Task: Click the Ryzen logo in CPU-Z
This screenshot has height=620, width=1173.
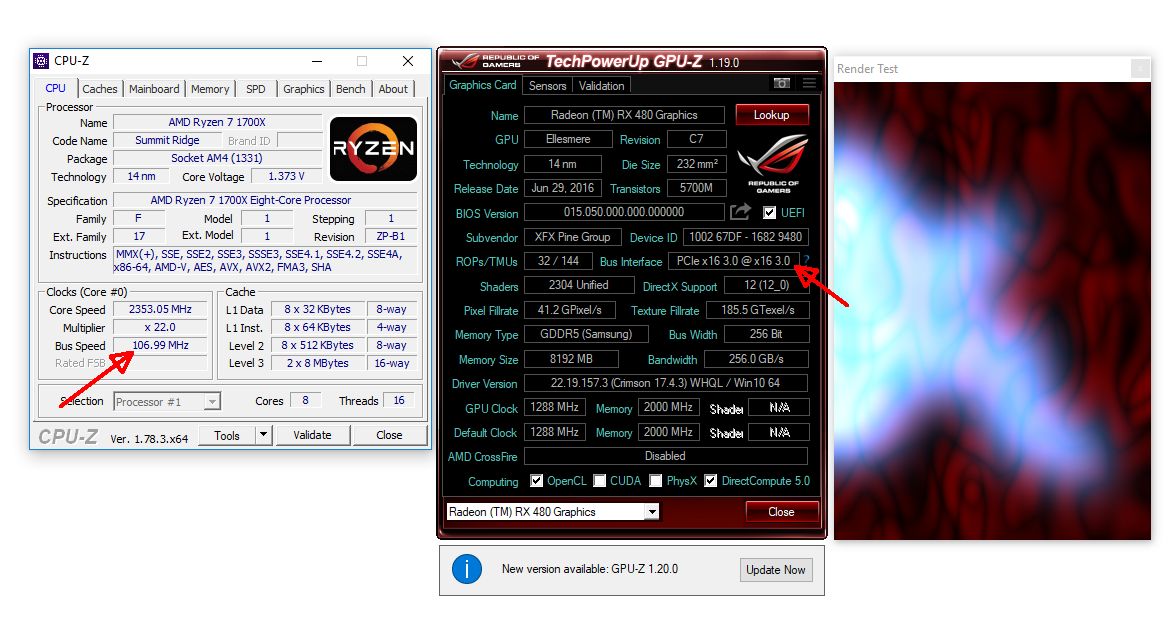Action: (x=373, y=149)
